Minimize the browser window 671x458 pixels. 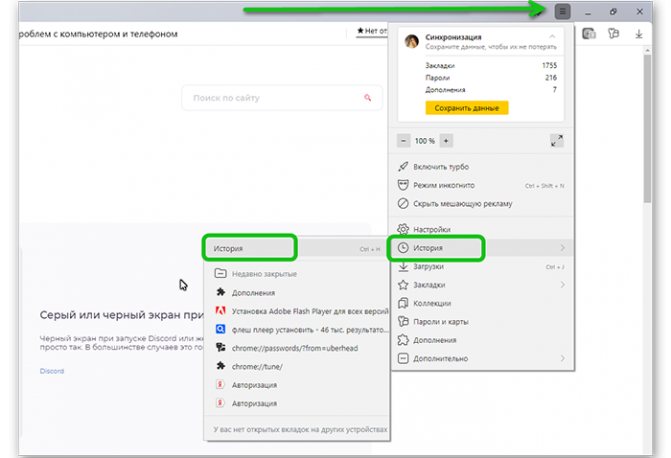[x=588, y=13]
